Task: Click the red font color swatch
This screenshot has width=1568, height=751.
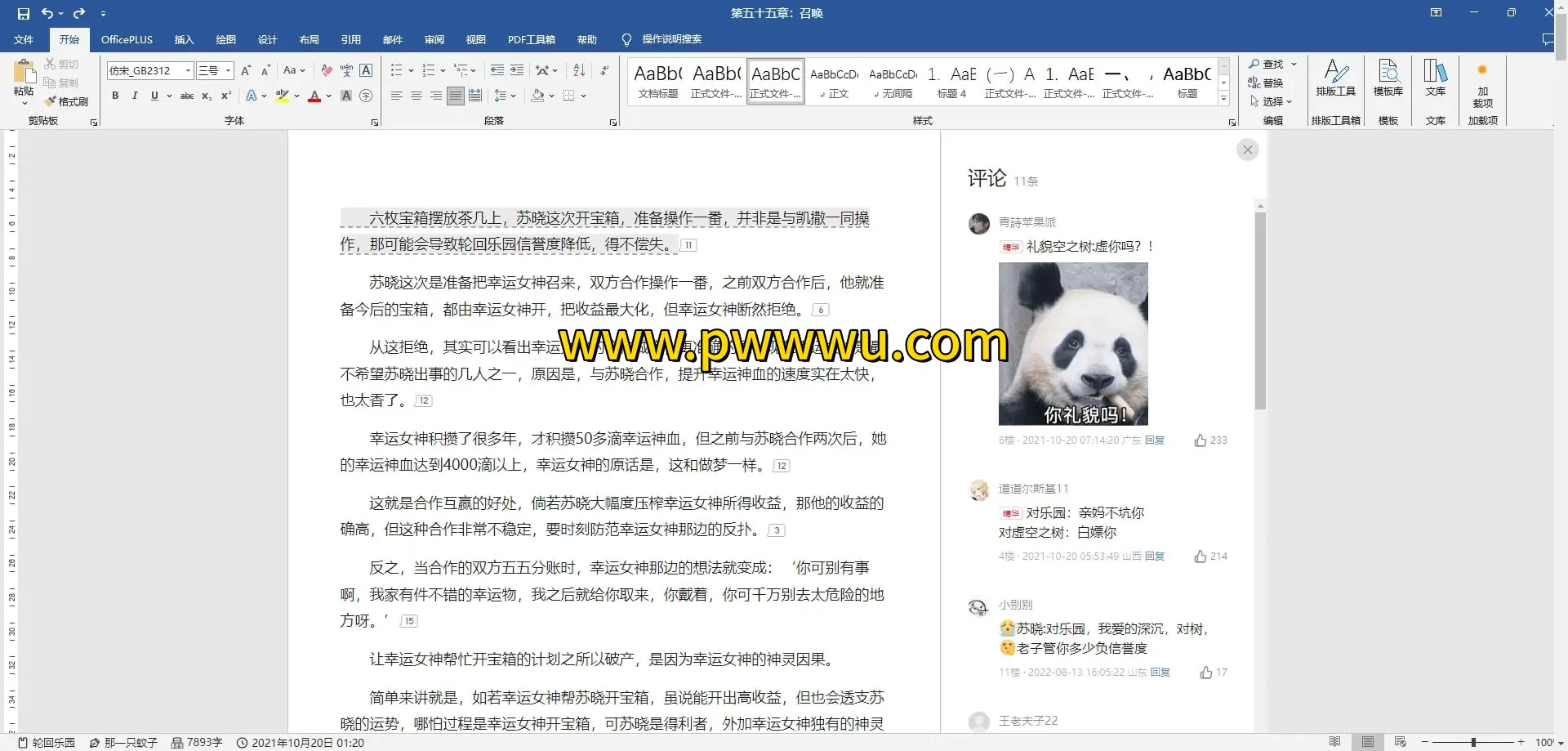Action: (x=314, y=96)
